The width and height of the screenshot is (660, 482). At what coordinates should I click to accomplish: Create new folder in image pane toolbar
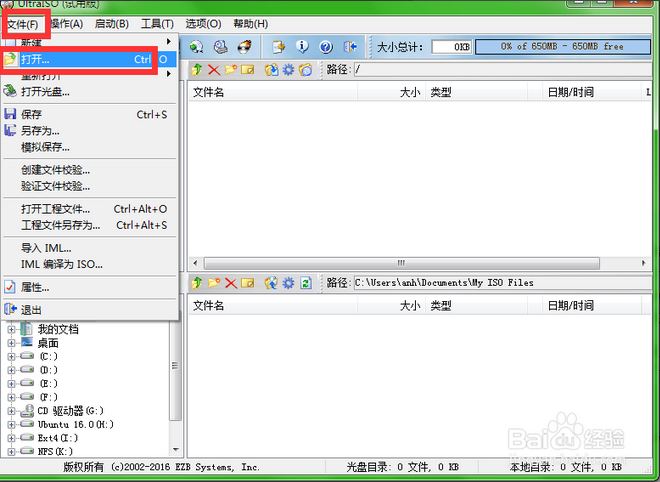click(x=231, y=69)
